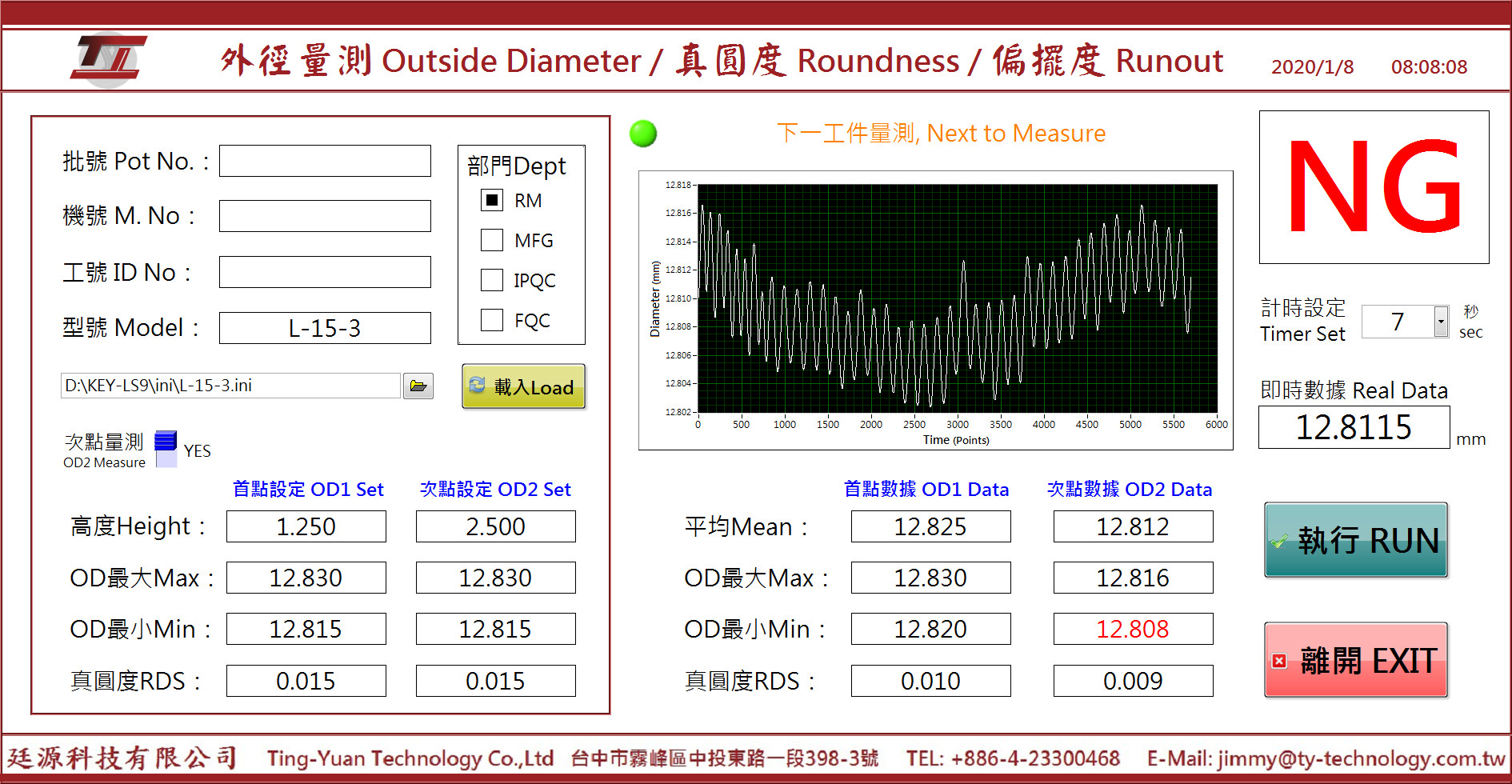Check the IPQC department option
Viewport: 1512px width, 784px height.
492,280
